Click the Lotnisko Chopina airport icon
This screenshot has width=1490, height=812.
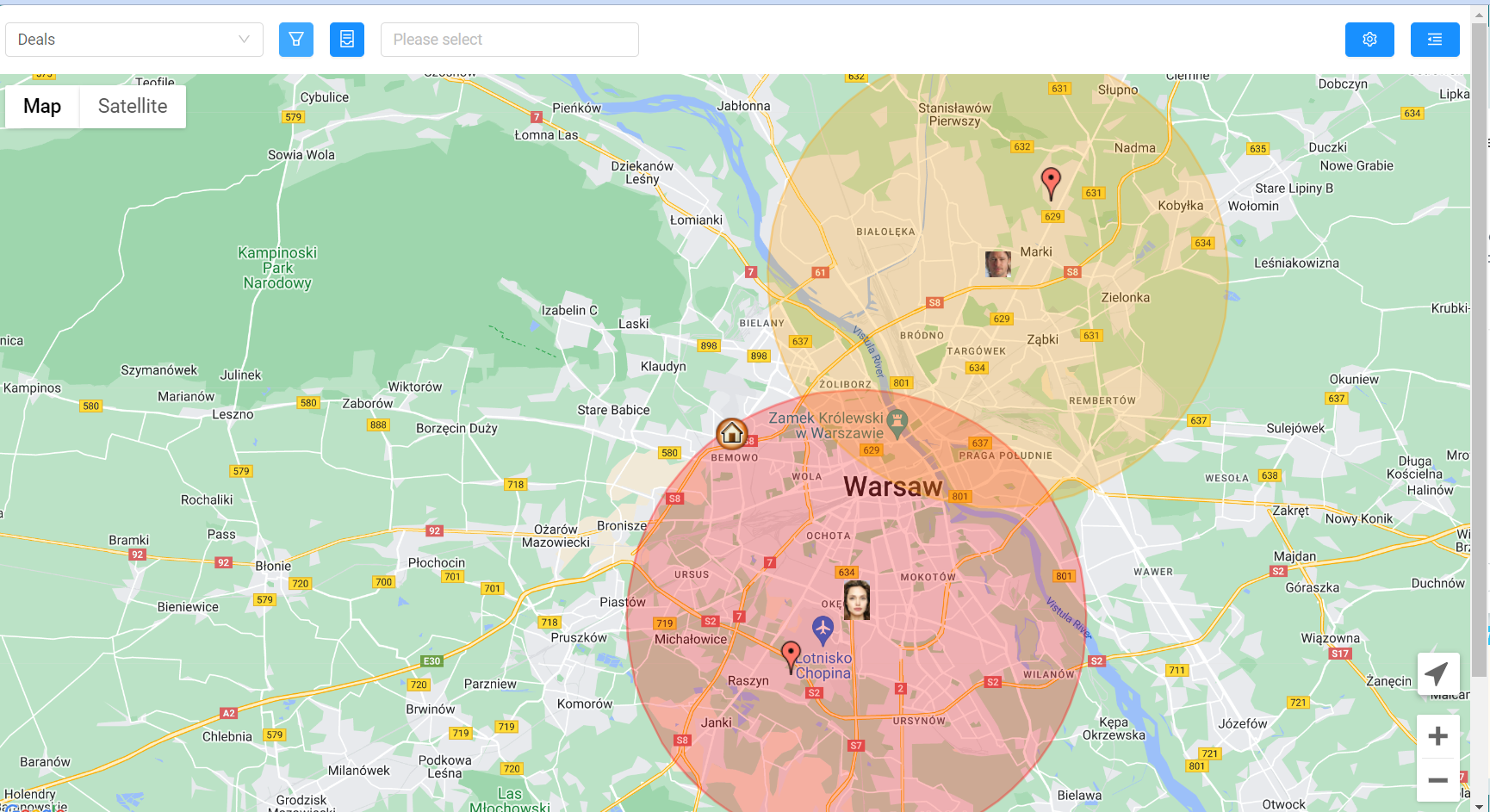(823, 629)
